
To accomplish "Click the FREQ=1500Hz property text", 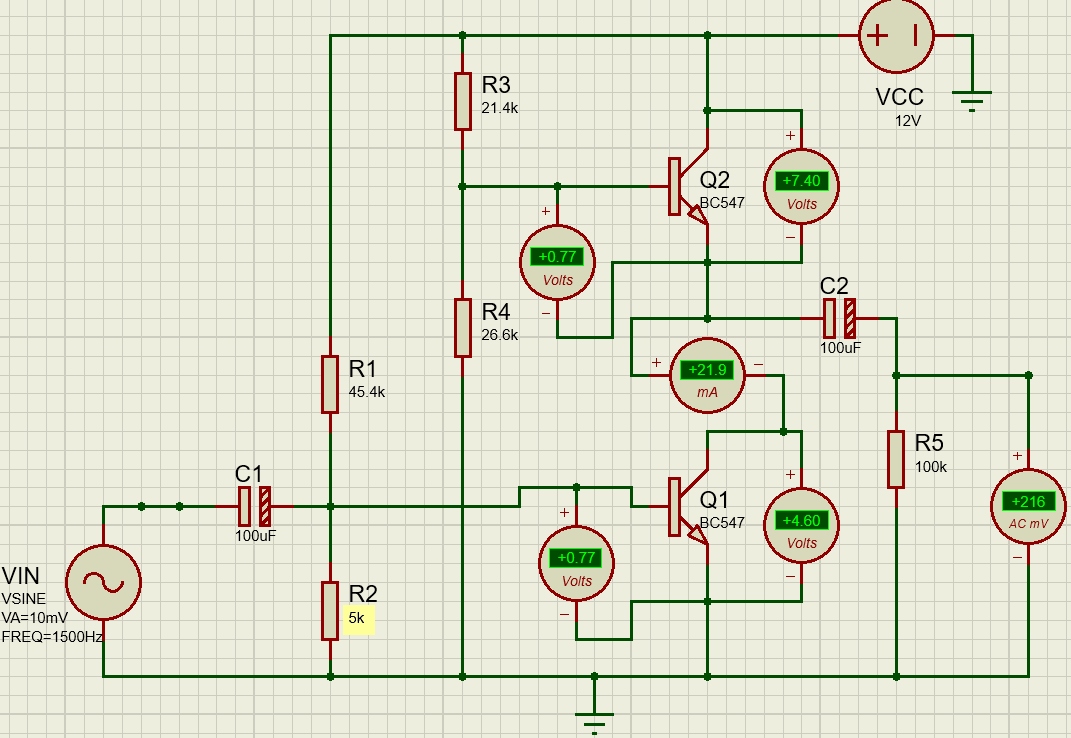I will coord(52,637).
